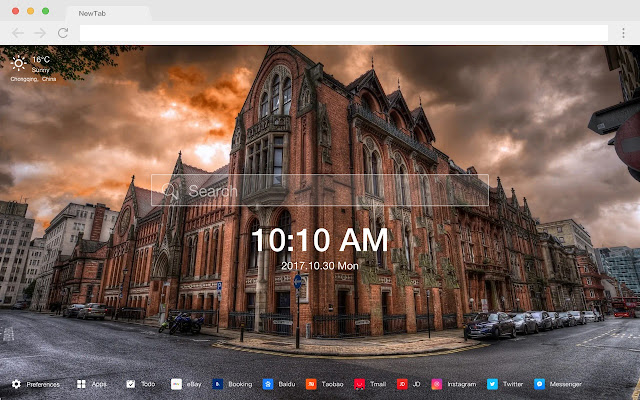Click inside the Search box
640x400 pixels.
320,190
